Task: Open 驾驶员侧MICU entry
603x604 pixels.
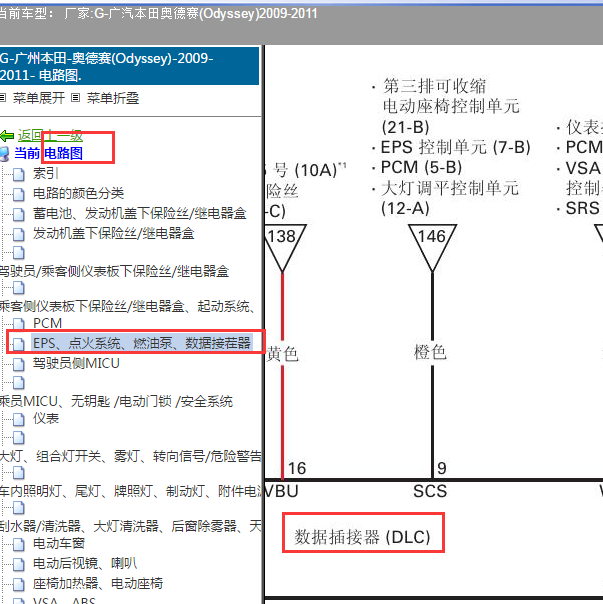Action: point(76,363)
